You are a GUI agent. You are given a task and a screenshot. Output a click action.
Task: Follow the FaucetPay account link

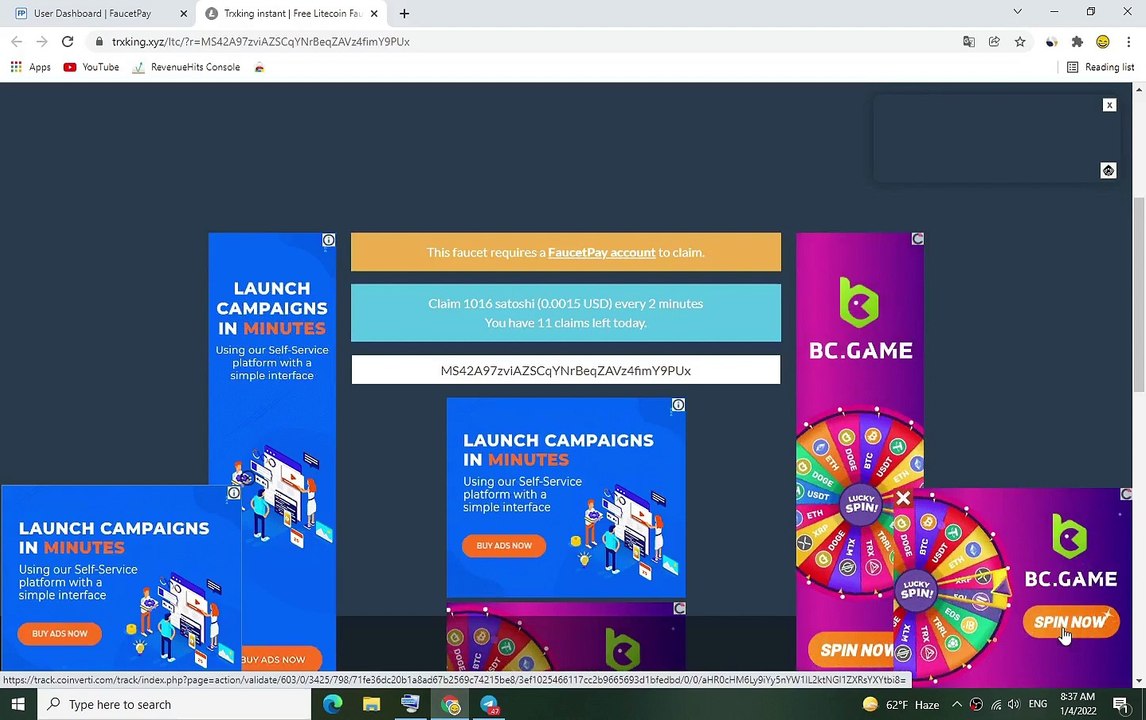(x=602, y=252)
